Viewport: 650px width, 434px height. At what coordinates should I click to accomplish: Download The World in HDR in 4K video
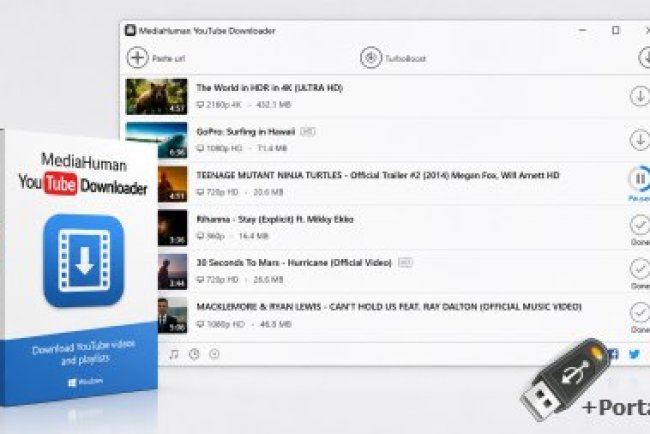(640, 96)
